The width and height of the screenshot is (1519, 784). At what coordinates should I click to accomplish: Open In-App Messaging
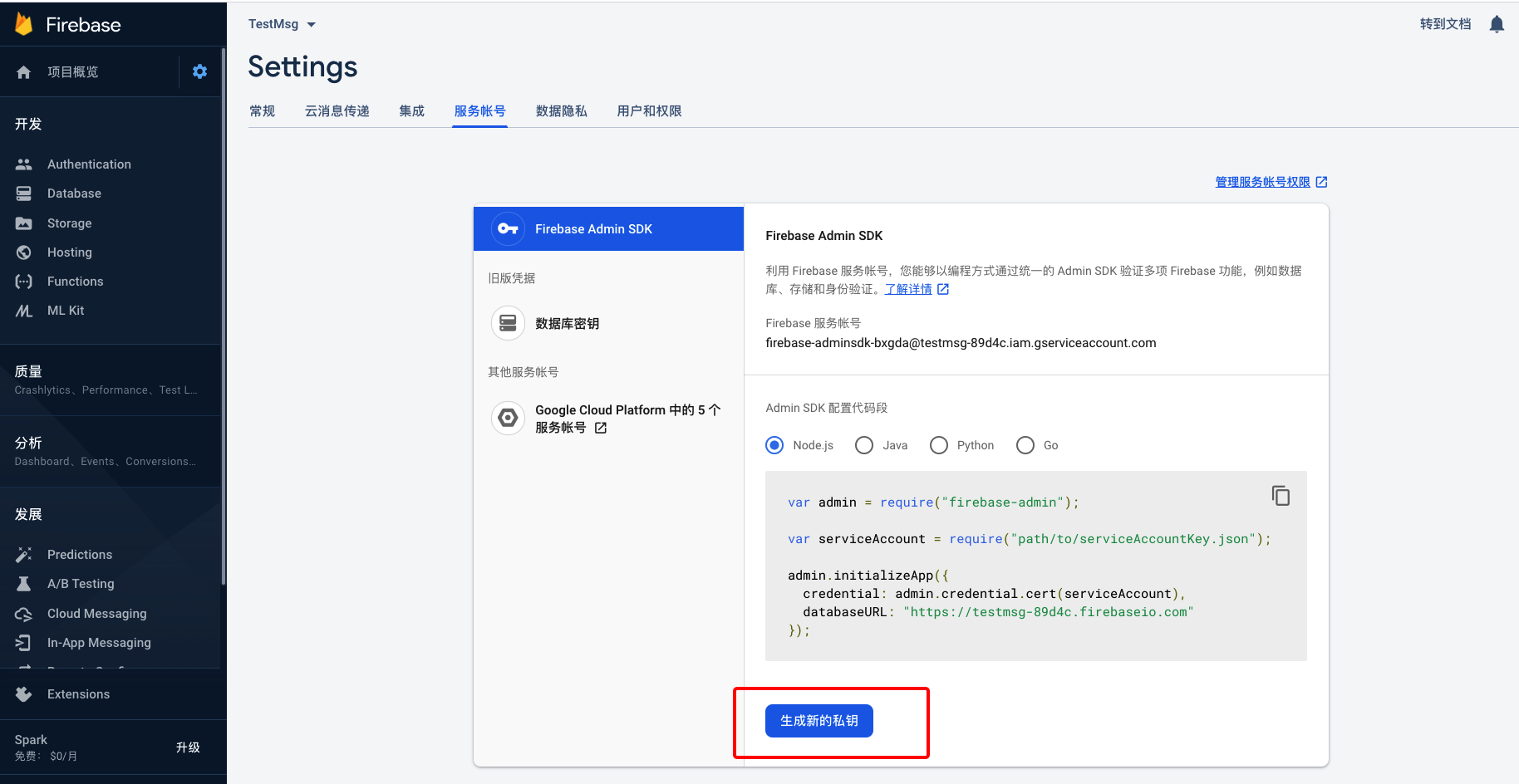click(99, 642)
